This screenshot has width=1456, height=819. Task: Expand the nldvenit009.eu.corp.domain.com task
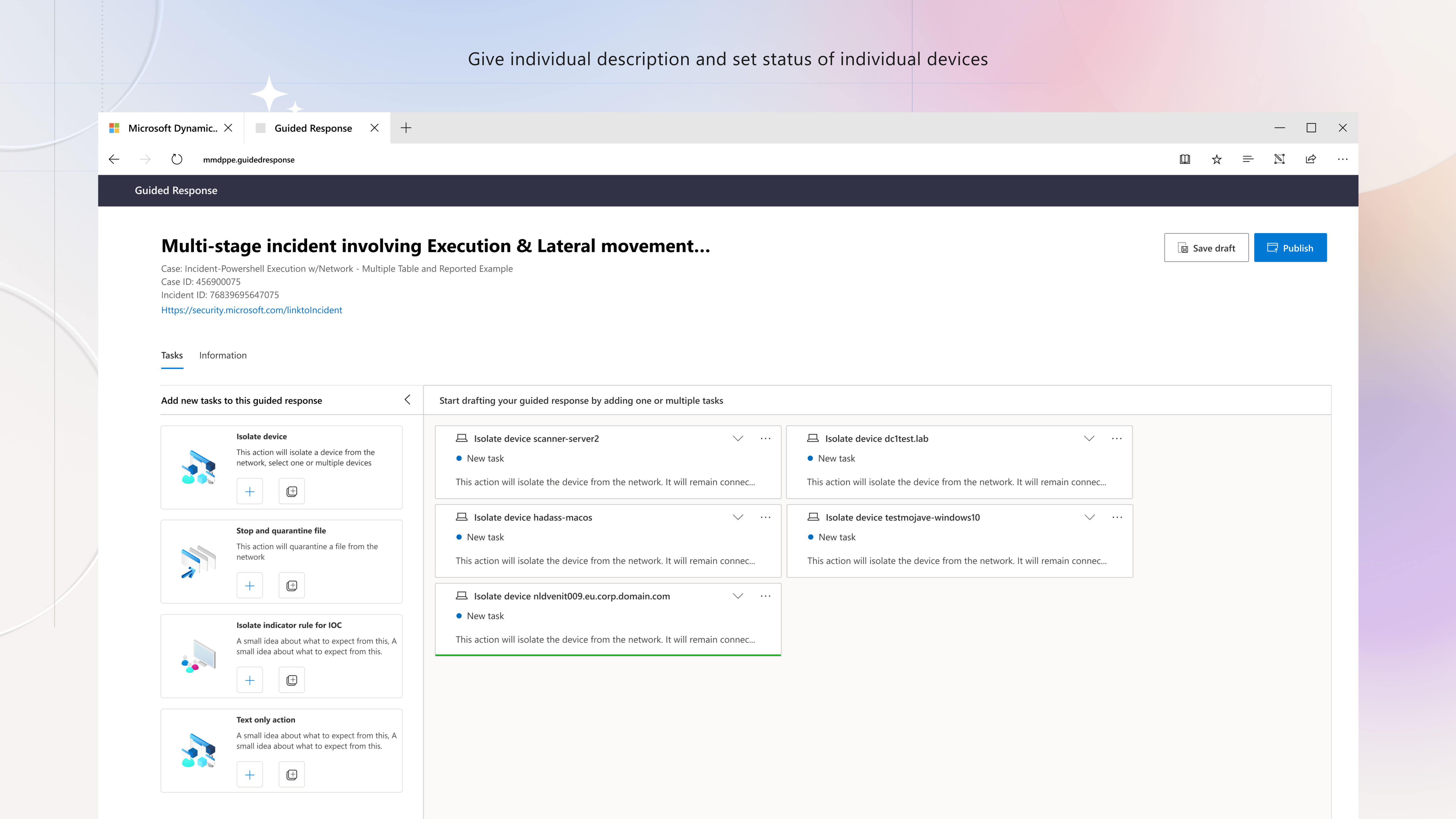pos(738,596)
